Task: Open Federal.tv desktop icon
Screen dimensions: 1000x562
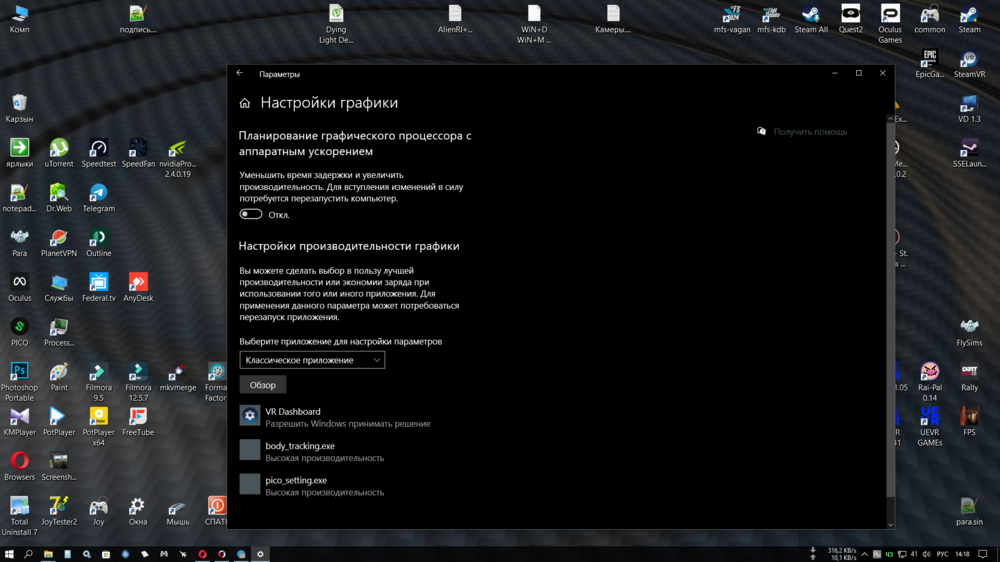Action: click(98, 288)
